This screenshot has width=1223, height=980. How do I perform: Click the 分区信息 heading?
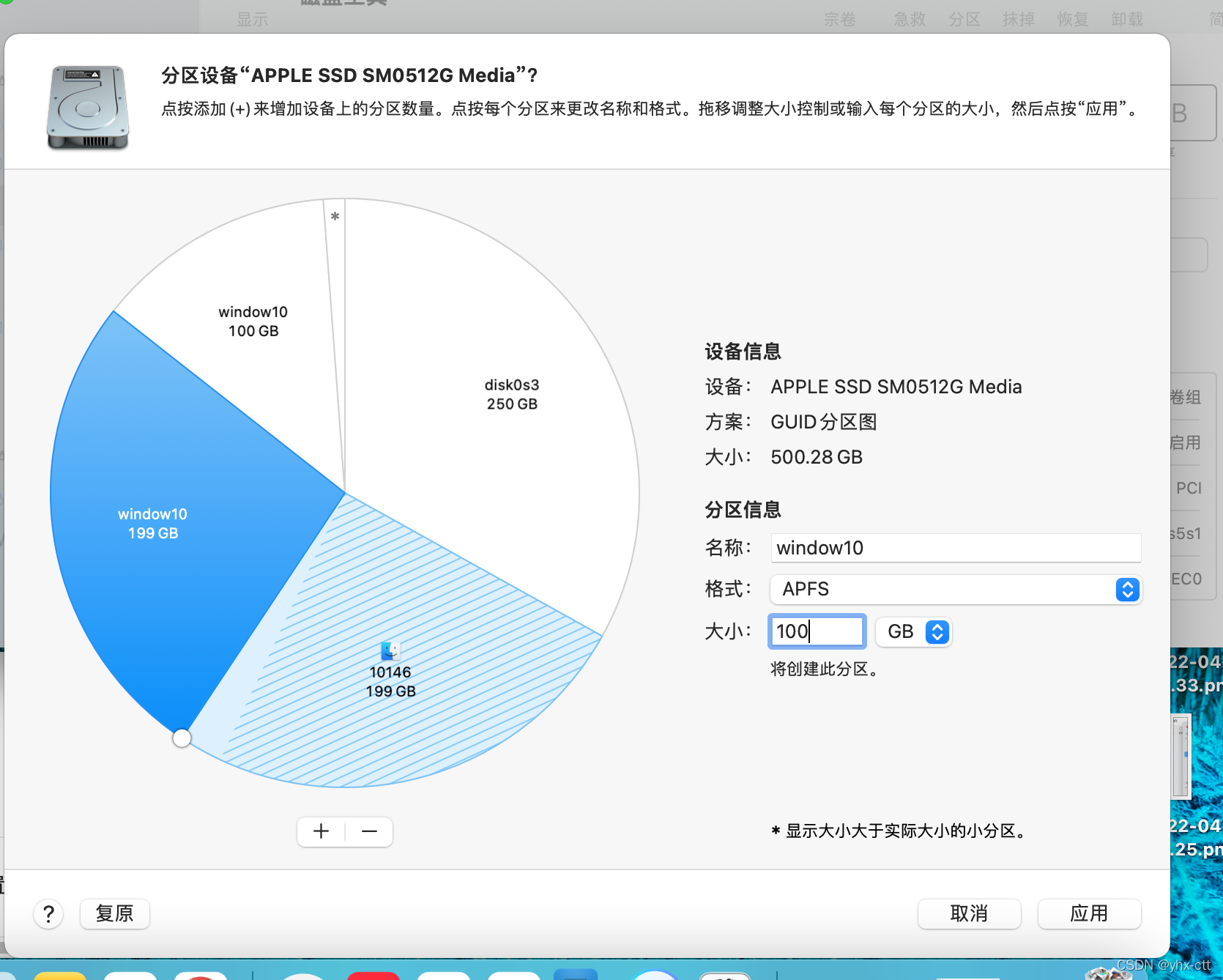tap(743, 510)
